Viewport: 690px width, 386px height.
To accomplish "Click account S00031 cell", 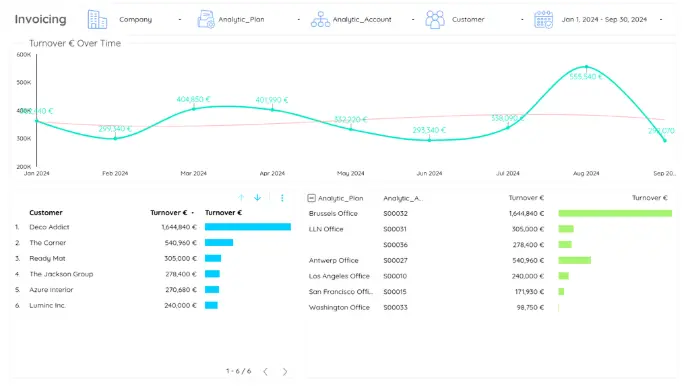I will (x=395, y=229).
